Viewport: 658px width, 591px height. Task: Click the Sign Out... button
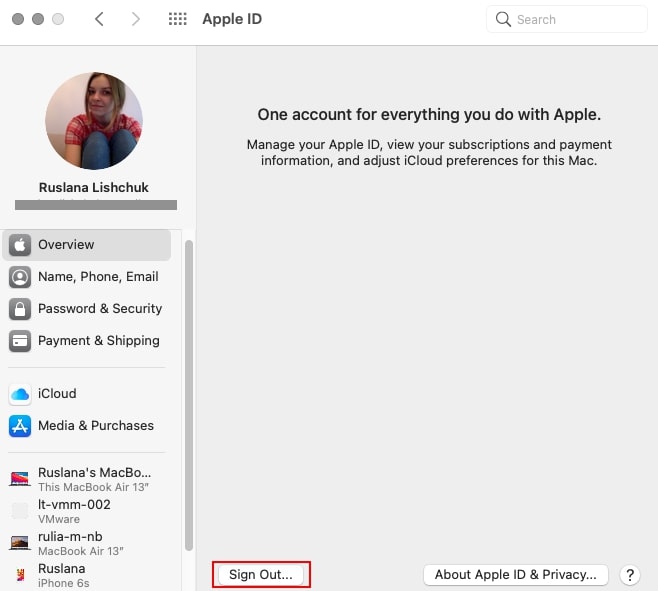point(261,575)
